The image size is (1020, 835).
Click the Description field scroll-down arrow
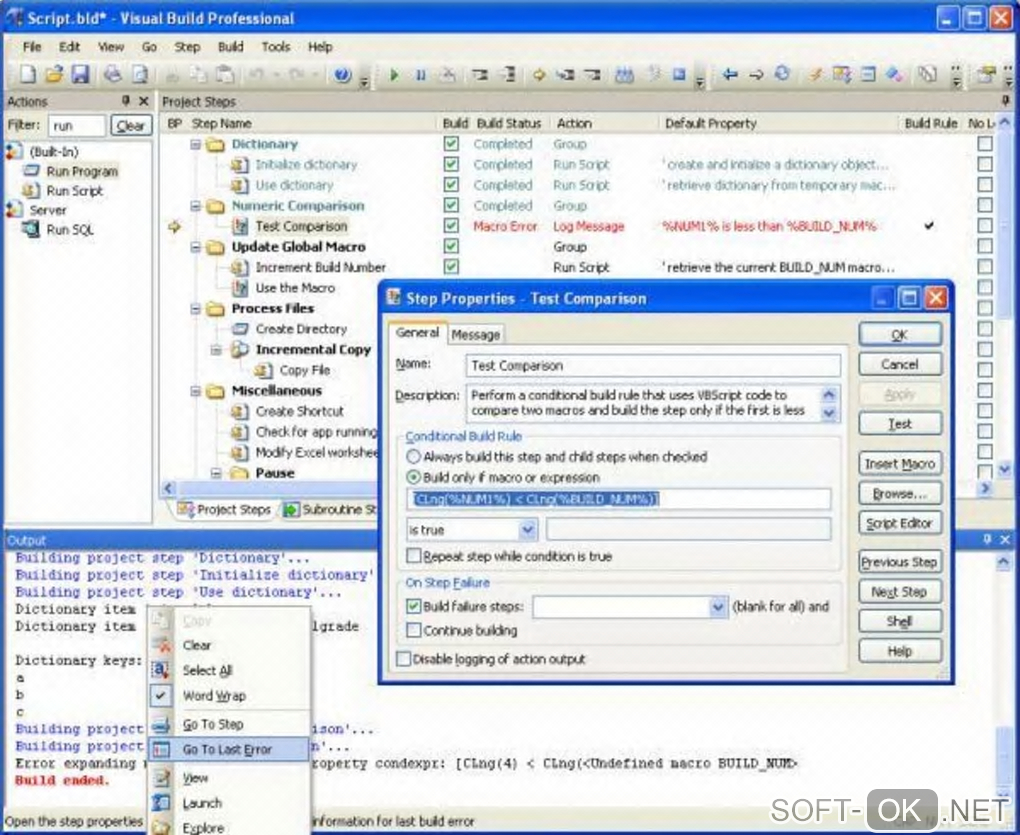[x=829, y=412]
